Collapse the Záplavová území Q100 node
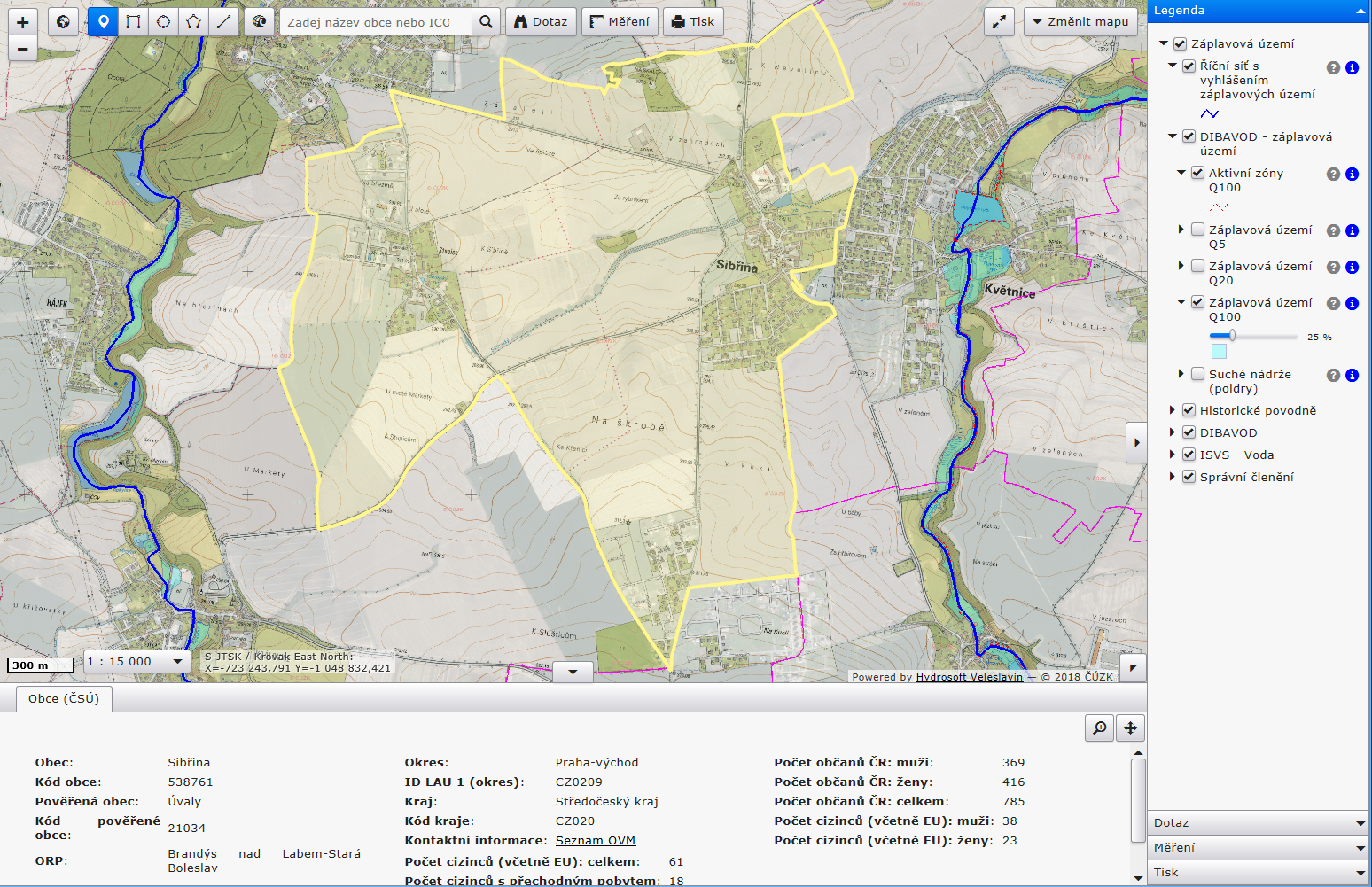The height and width of the screenshot is (887, 1372). click(1181, 302)
